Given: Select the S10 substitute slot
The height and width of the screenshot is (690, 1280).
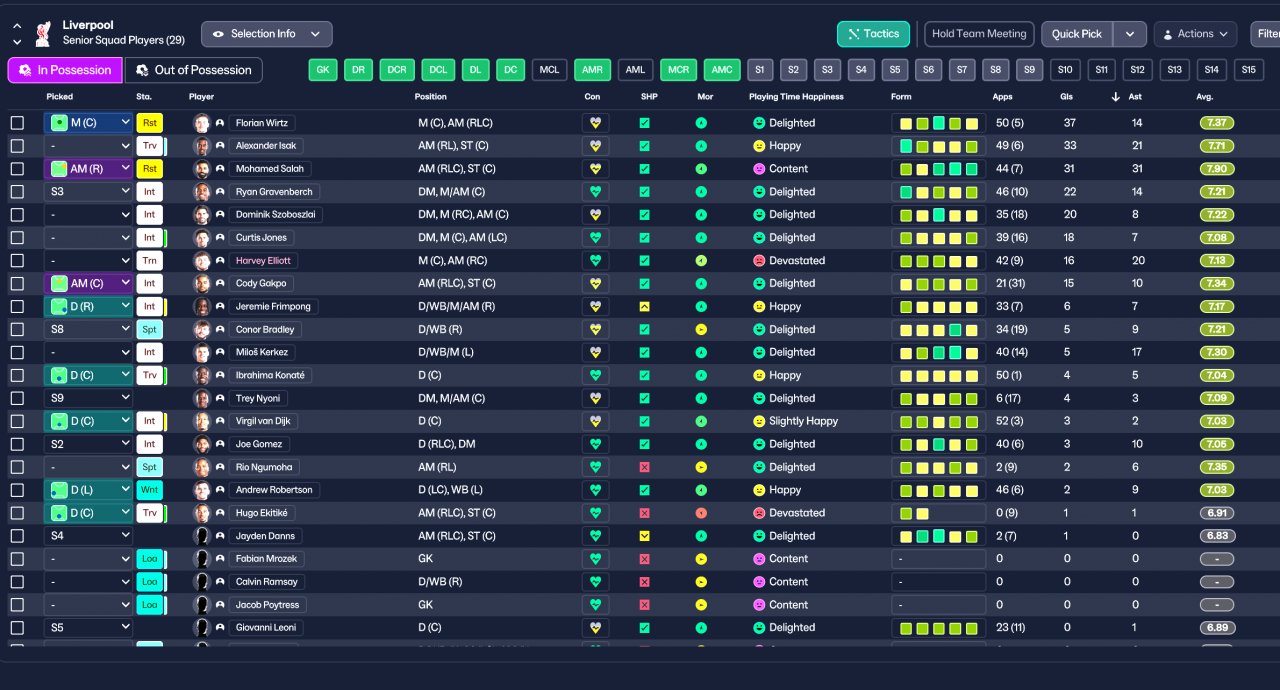Looking at the screenshot, I should tap(1065, 70).
